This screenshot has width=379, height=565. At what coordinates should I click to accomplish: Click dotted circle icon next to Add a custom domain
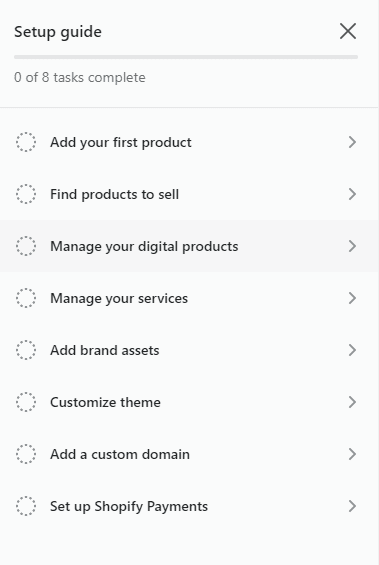pos(26,454)
